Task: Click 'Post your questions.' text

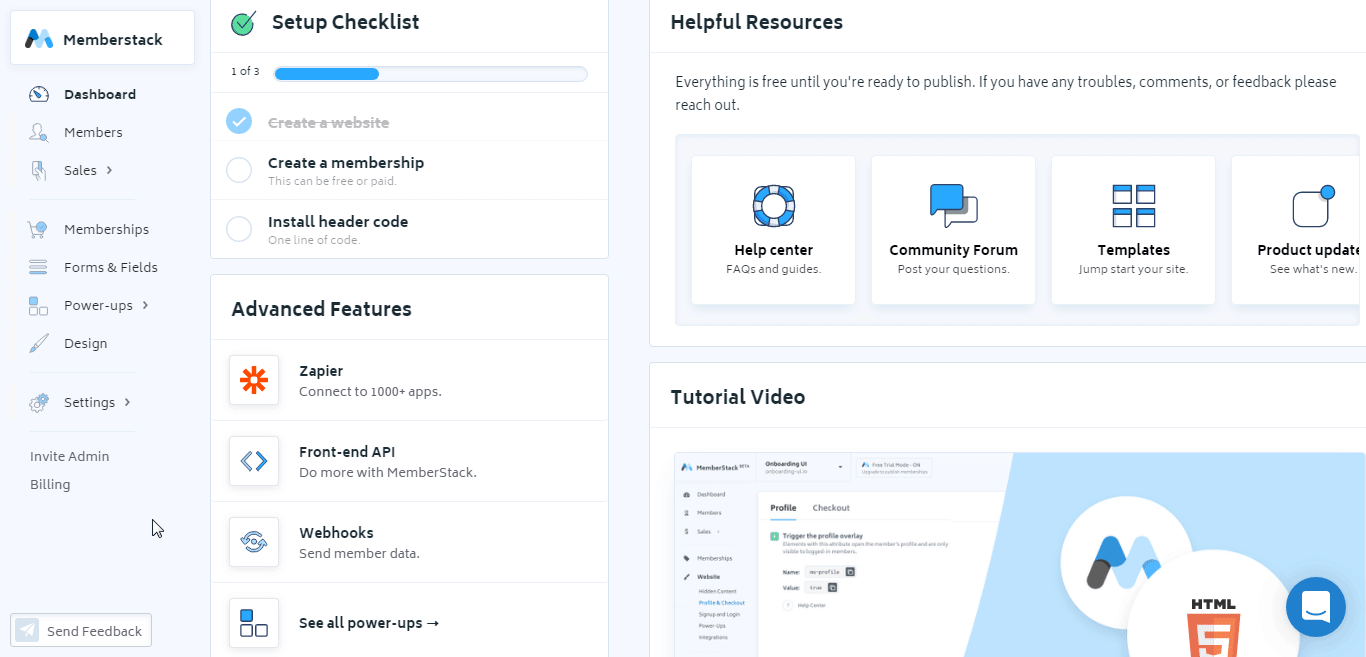Action: tap(953, 269)
